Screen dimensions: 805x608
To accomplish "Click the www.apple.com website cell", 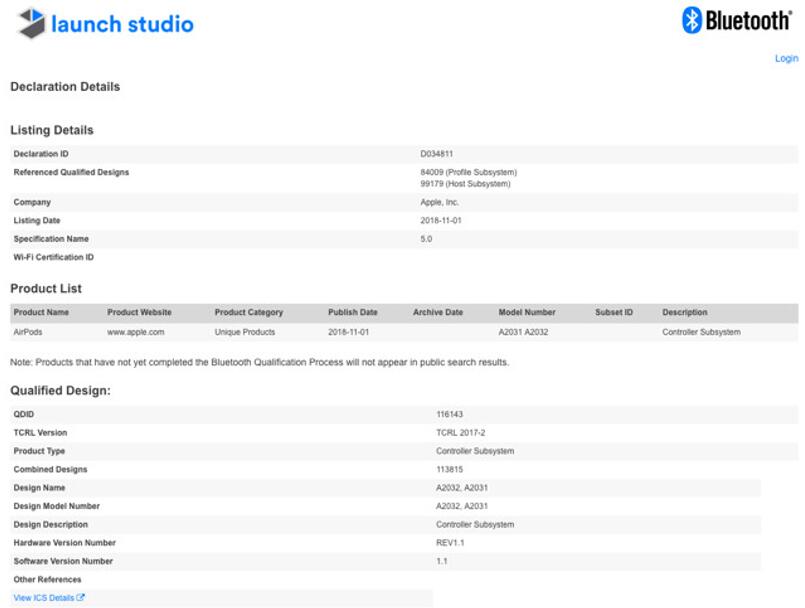I will point(136,332).
